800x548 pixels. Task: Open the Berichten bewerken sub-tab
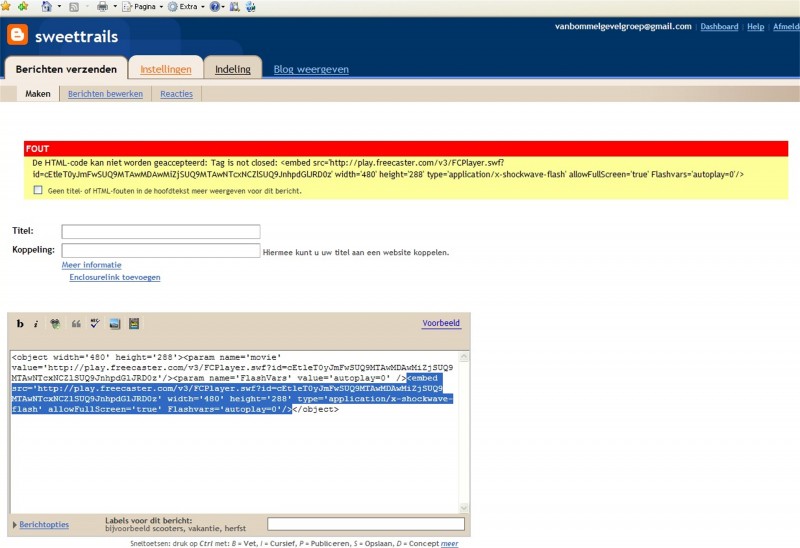click(x=105, y=94)
